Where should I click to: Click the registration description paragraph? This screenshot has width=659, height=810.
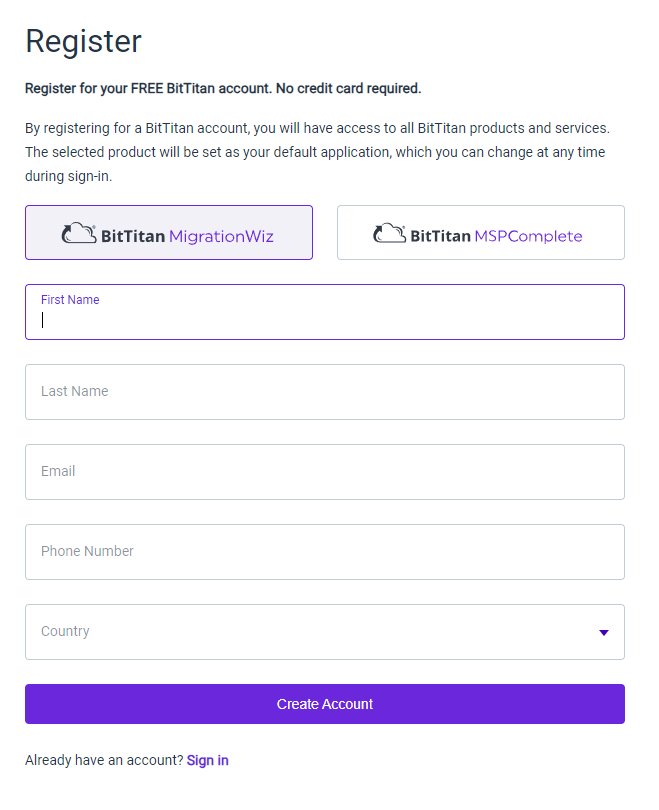click(317, 152)
